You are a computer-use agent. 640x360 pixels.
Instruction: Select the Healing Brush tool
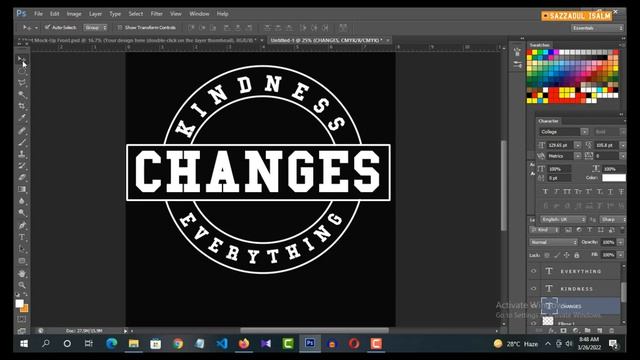pos(22,131)
